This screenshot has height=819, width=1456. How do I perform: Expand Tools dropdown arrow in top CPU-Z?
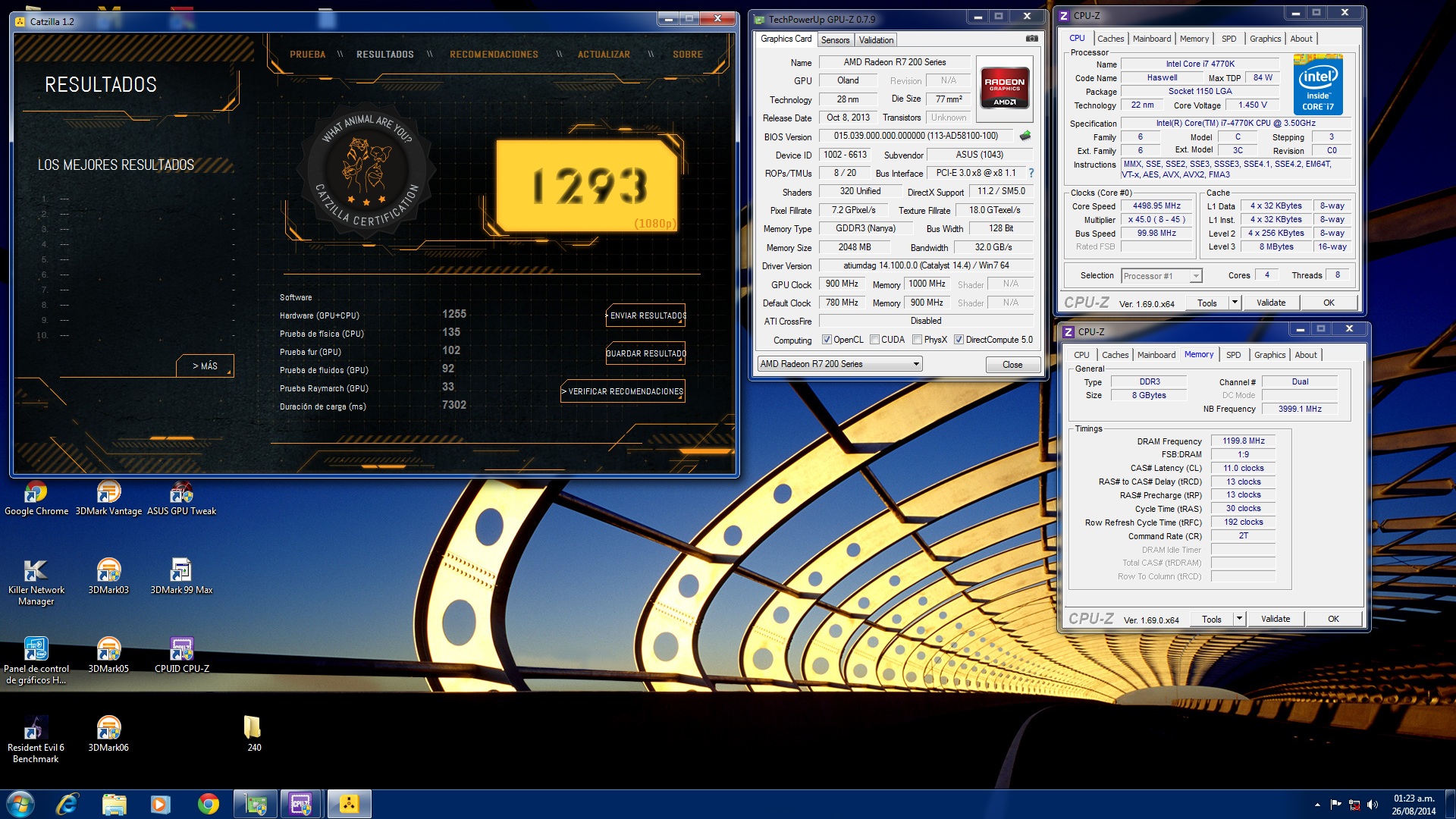point(1235,303)
